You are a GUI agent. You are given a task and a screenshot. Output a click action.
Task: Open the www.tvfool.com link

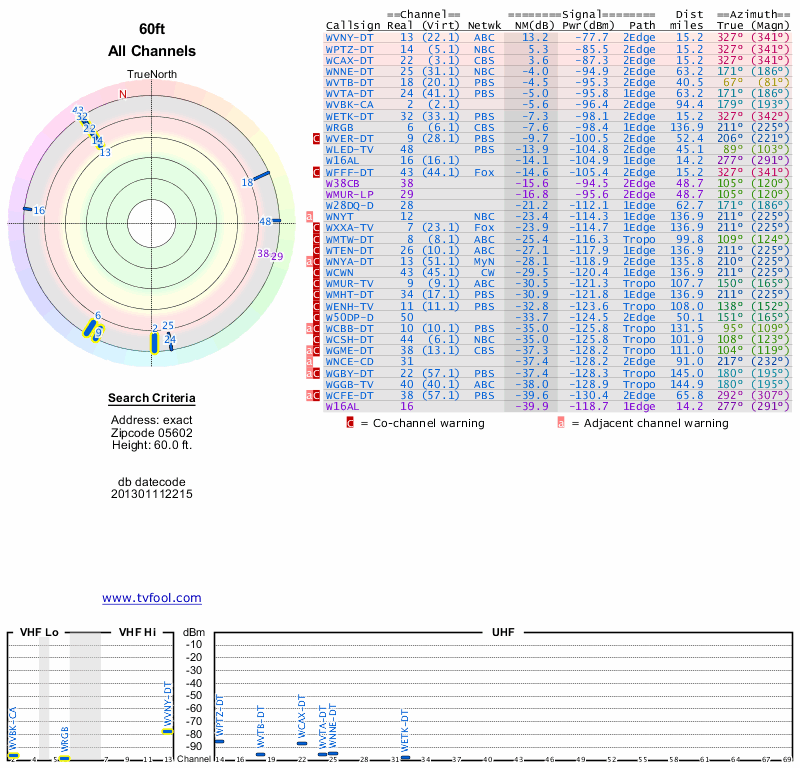(x=152, y=598)
